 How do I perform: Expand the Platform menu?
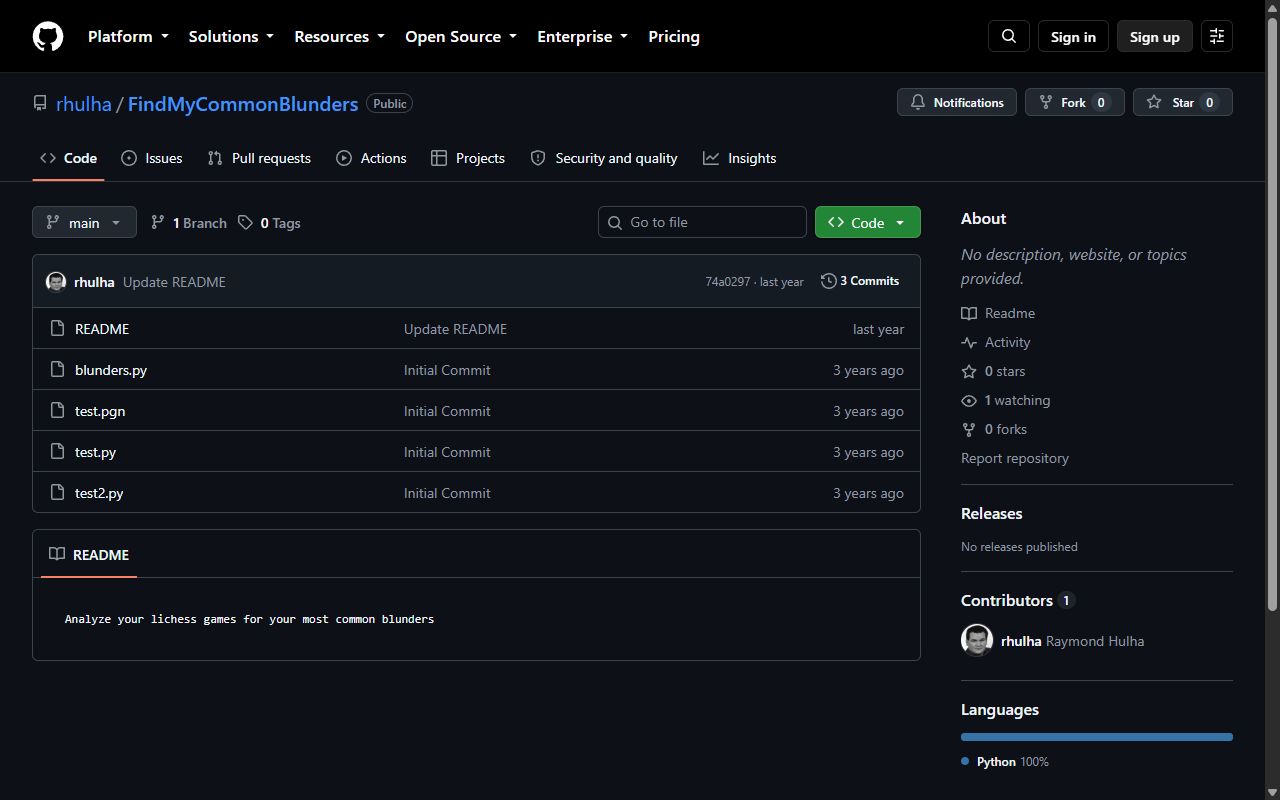coord(128,36)
